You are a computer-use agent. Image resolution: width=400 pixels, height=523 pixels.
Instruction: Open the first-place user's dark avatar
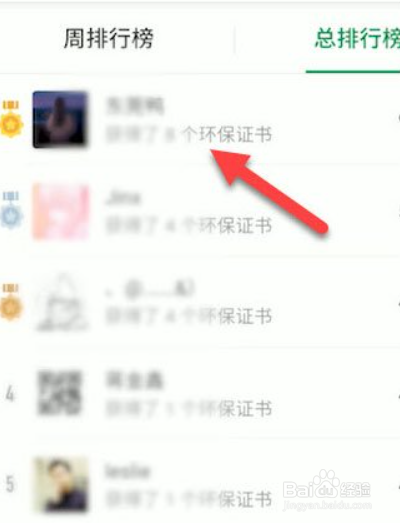pos(60,119)
